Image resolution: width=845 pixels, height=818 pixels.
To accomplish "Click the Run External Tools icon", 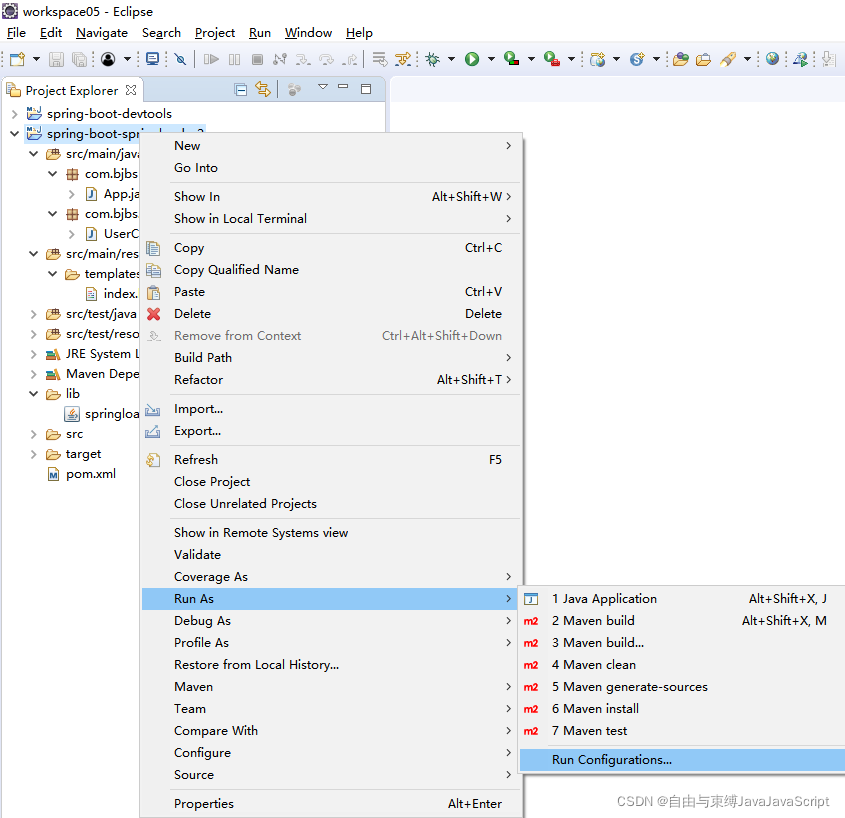I will pos(551,59).
